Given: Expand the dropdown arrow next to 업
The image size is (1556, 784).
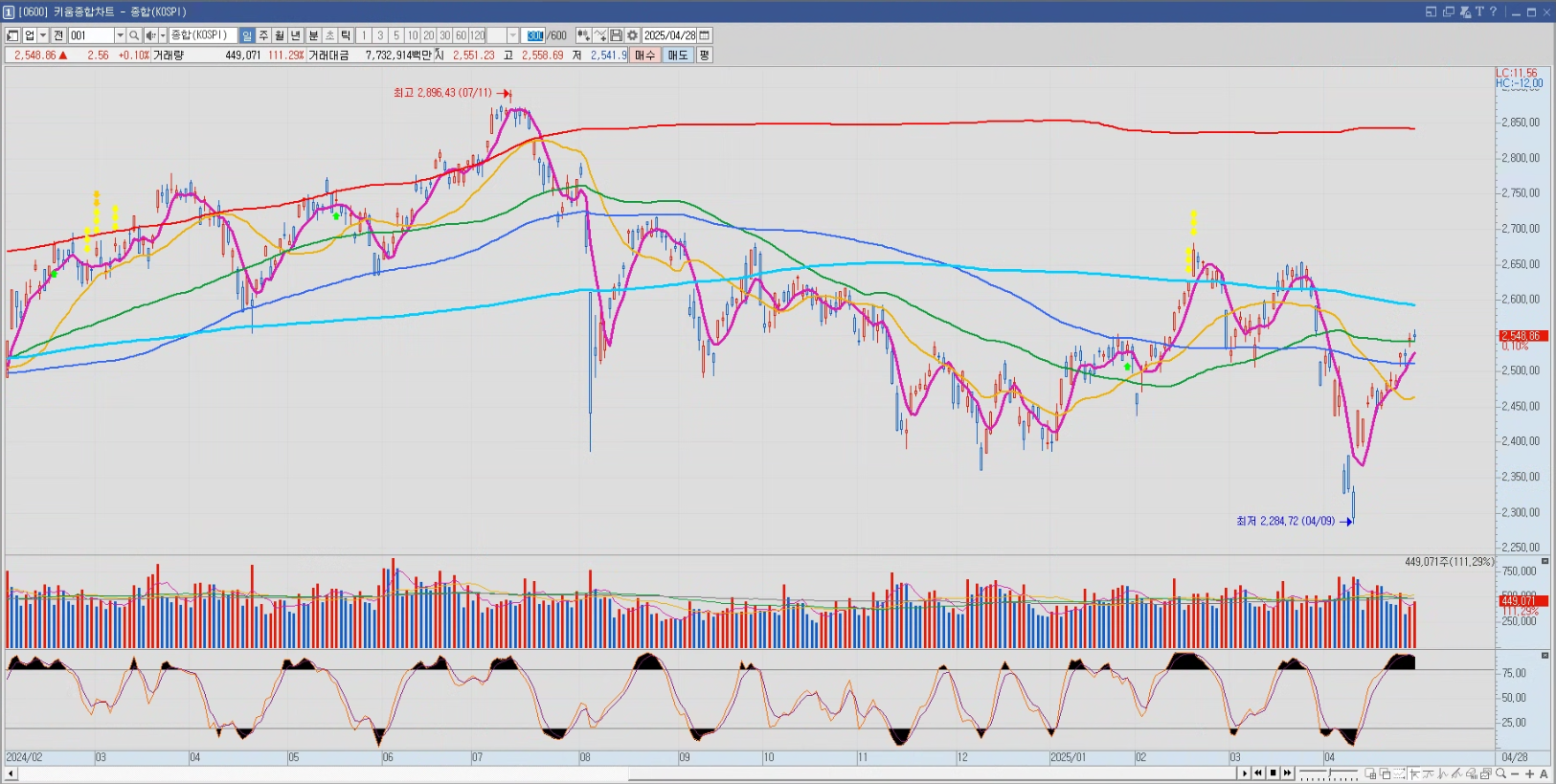Looking at the screenshot, I should point(43,35).
